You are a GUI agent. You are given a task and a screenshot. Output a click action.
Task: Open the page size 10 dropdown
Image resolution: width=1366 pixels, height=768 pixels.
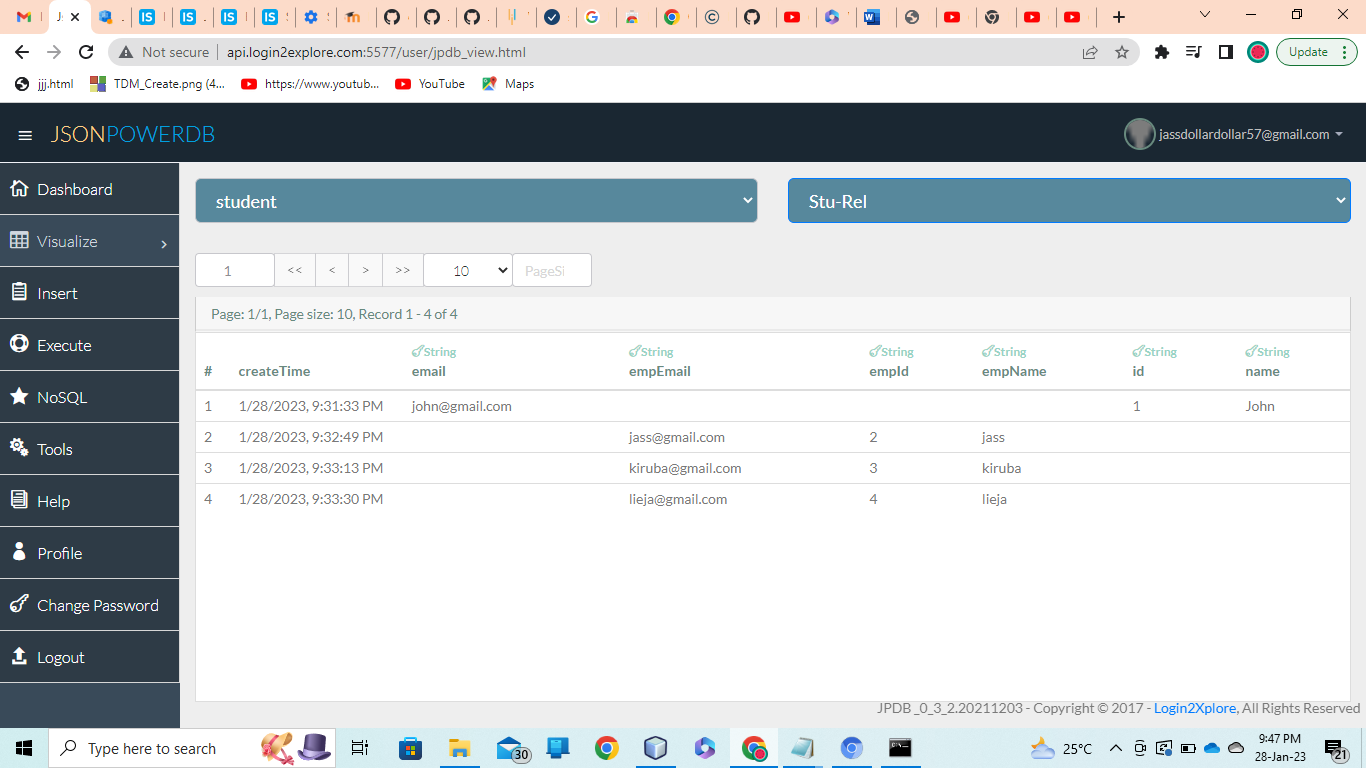pyautogui.click(x=467, y=269)
